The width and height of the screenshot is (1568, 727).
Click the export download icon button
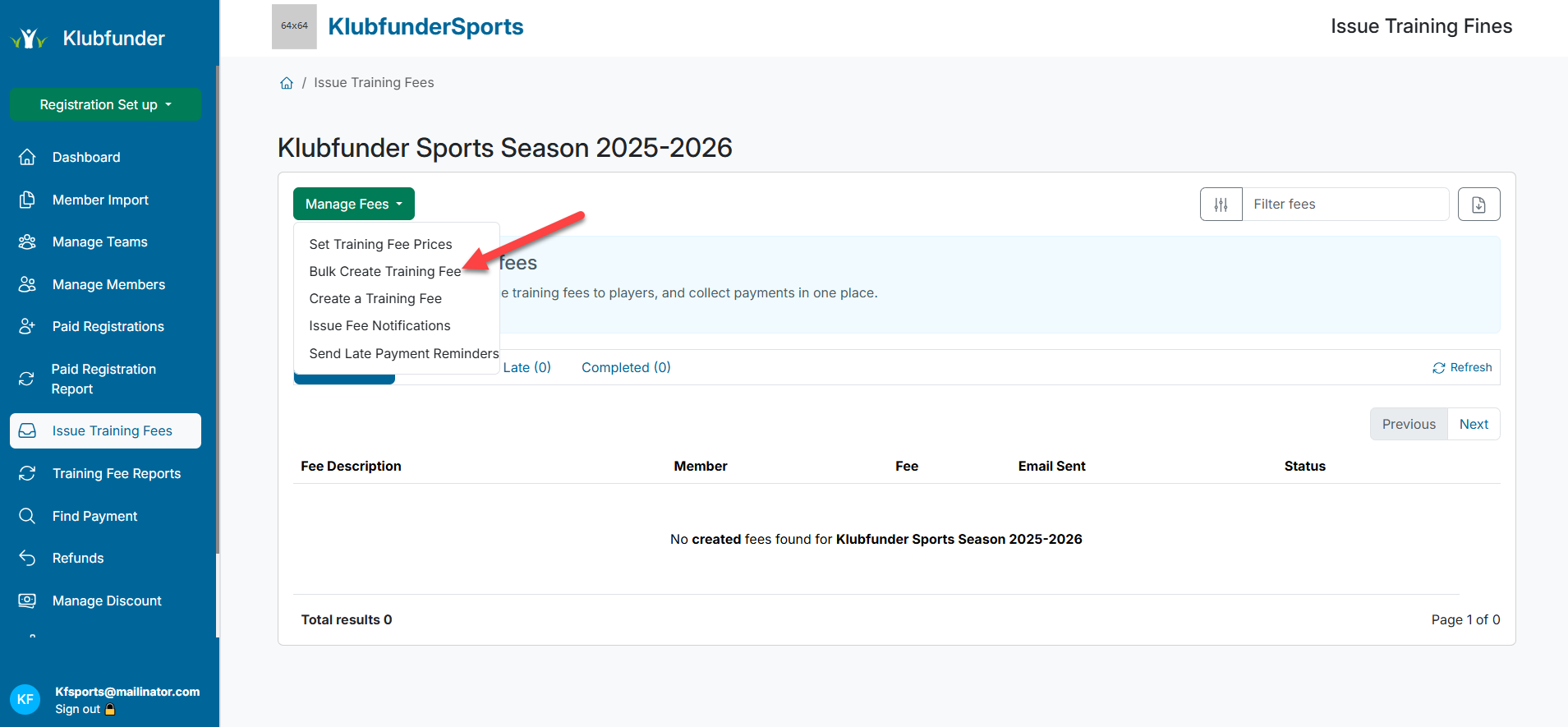1478,205
